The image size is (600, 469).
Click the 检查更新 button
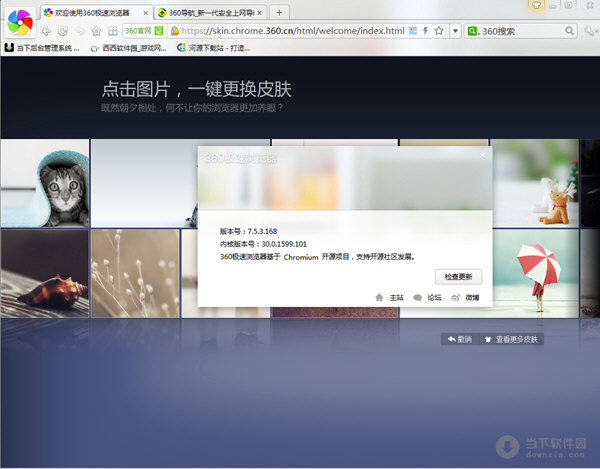(x=458, y=277)
